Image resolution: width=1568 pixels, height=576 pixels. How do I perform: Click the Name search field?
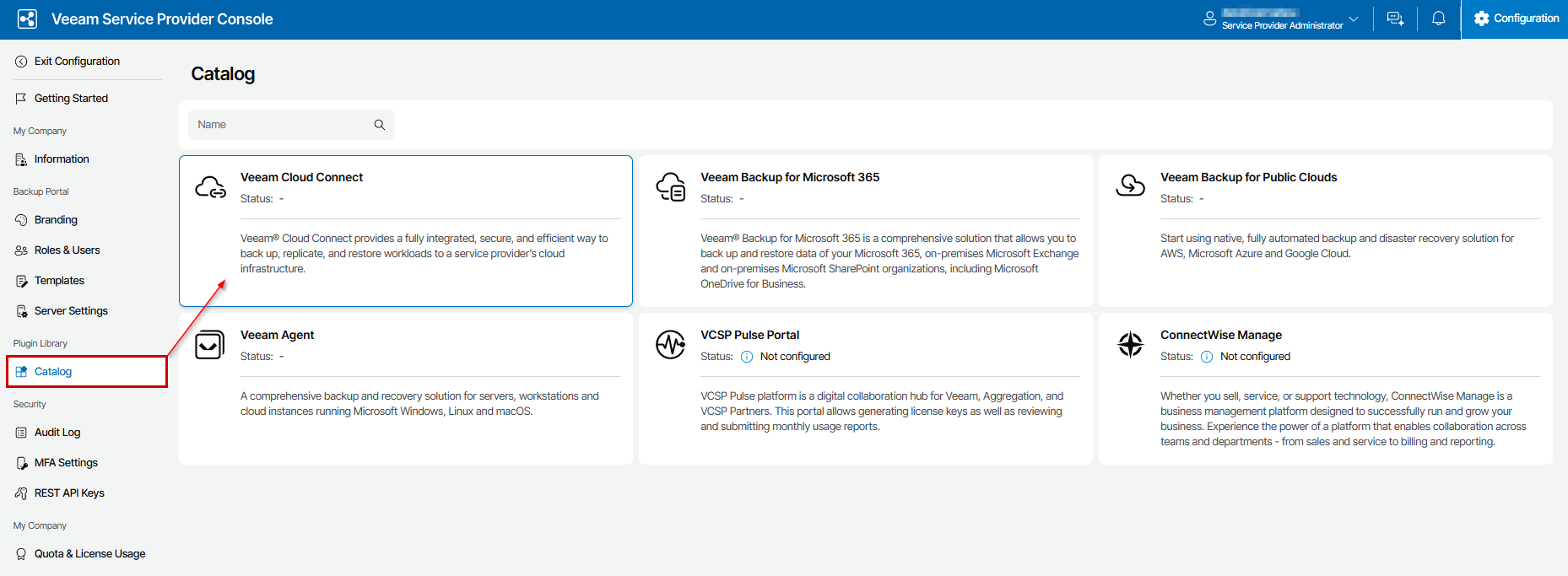click(x=291, y=125)
